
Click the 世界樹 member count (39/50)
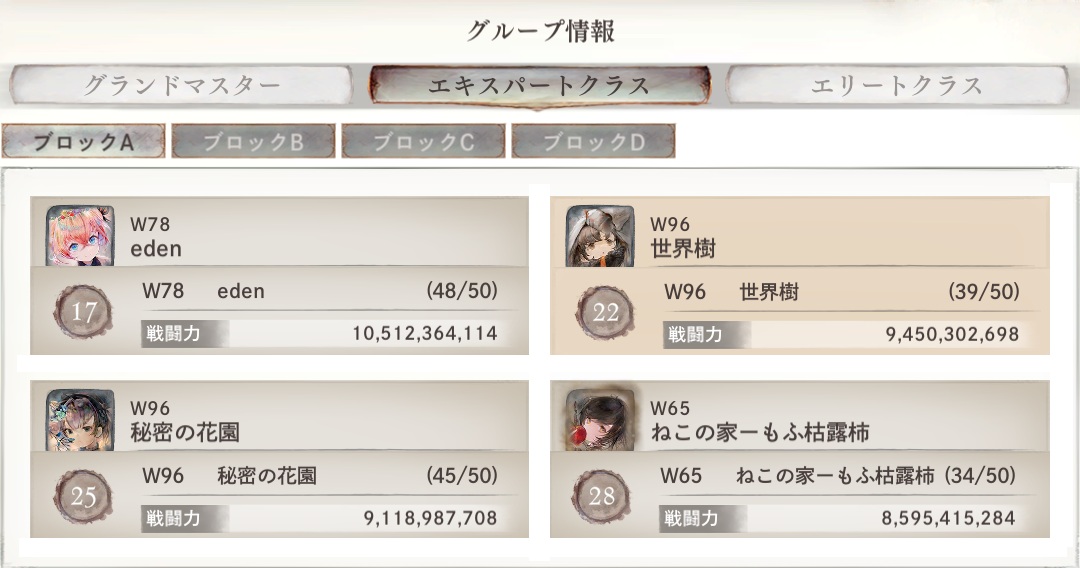[x=983, y=292]
